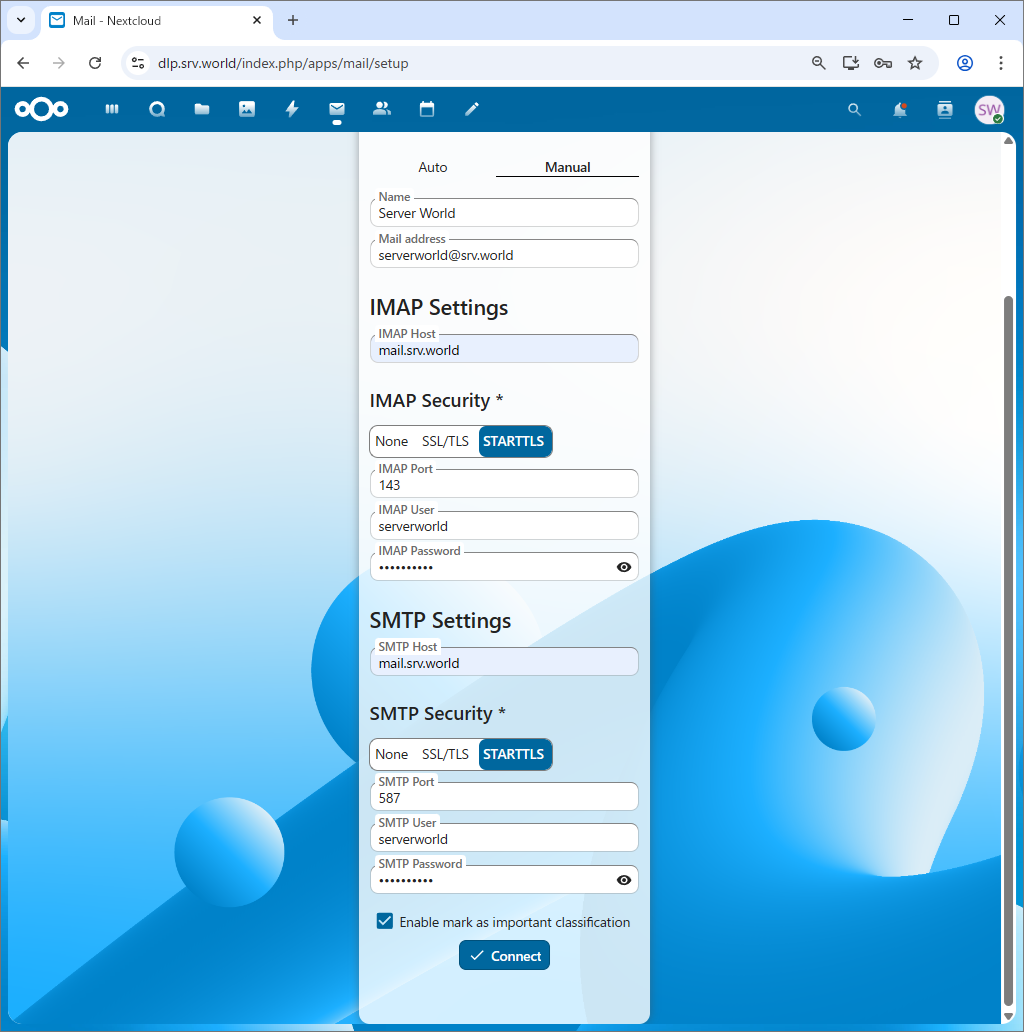Go forward with browser forward arrow
This screenshot has width=1024, height=1032.
click(x=59, y=63)
